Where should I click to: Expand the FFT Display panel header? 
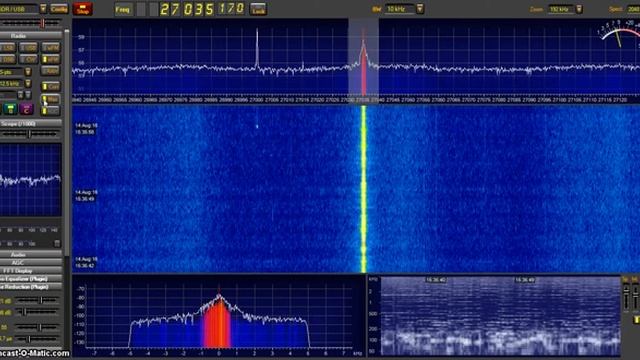(x=31, y=271)
